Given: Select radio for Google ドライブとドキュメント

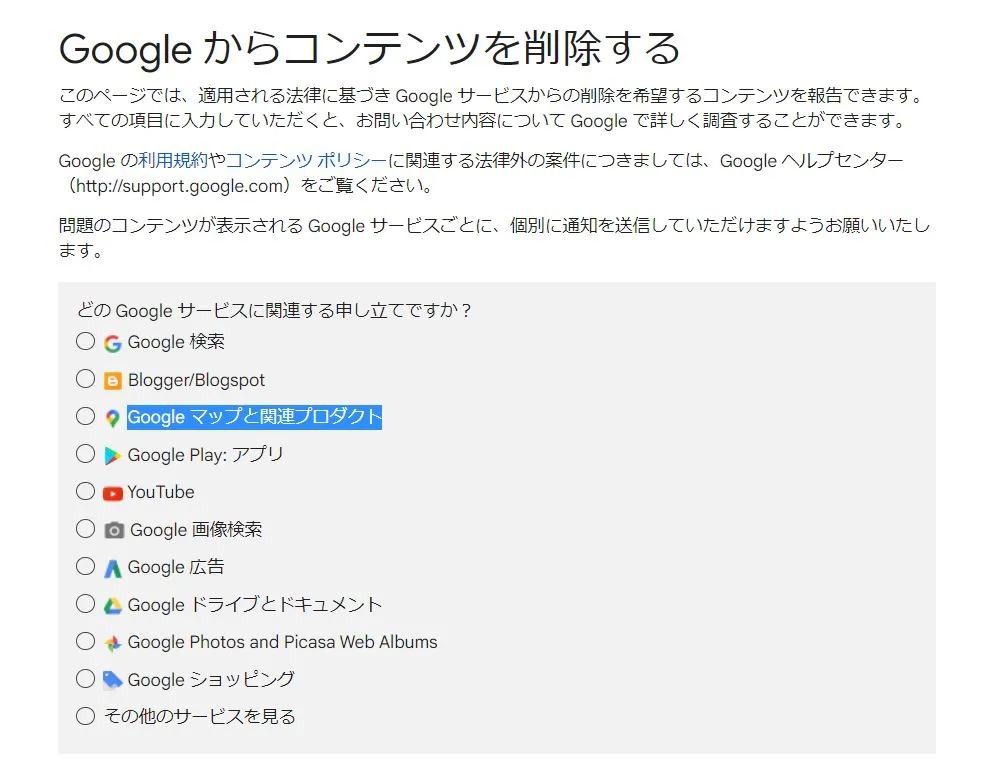Looking at the screenshot, I should pyautogui.click(x=86, y=603).
